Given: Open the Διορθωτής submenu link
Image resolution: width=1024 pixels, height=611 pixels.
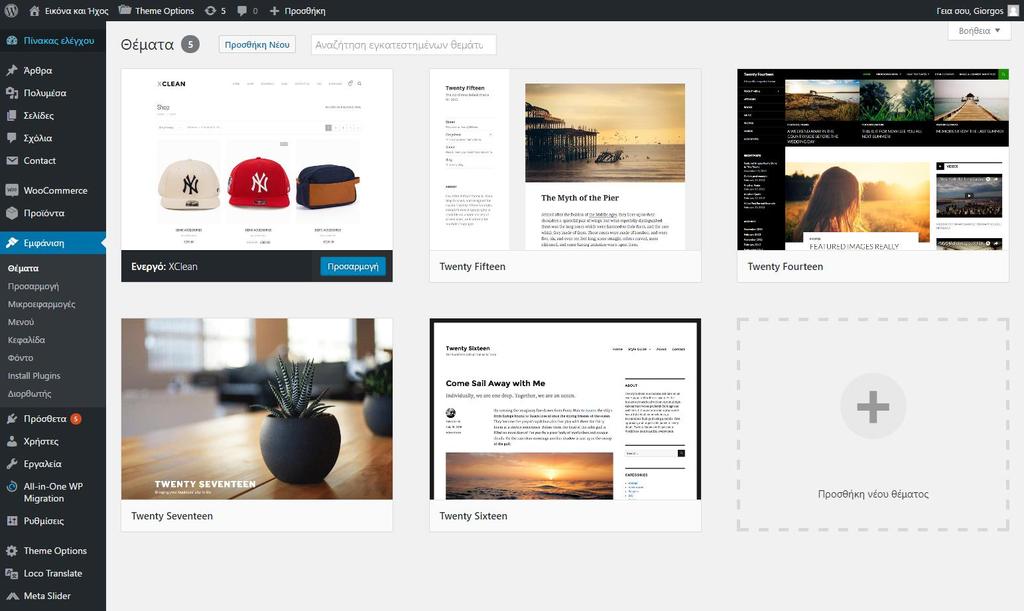Looking at the screenshot, I should (29, 394).
